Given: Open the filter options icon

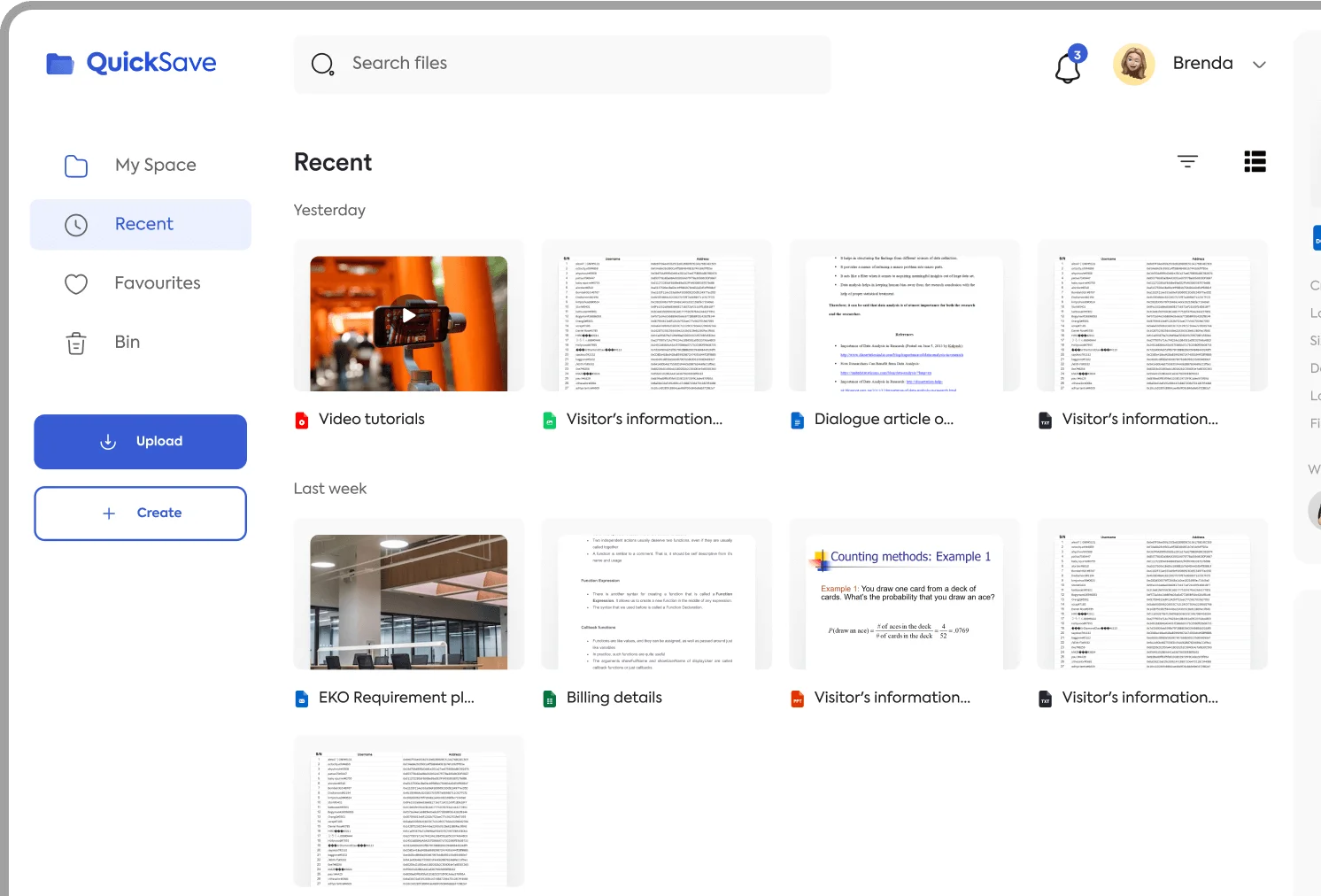Looking at the screenshot, I should (1186, 161).
